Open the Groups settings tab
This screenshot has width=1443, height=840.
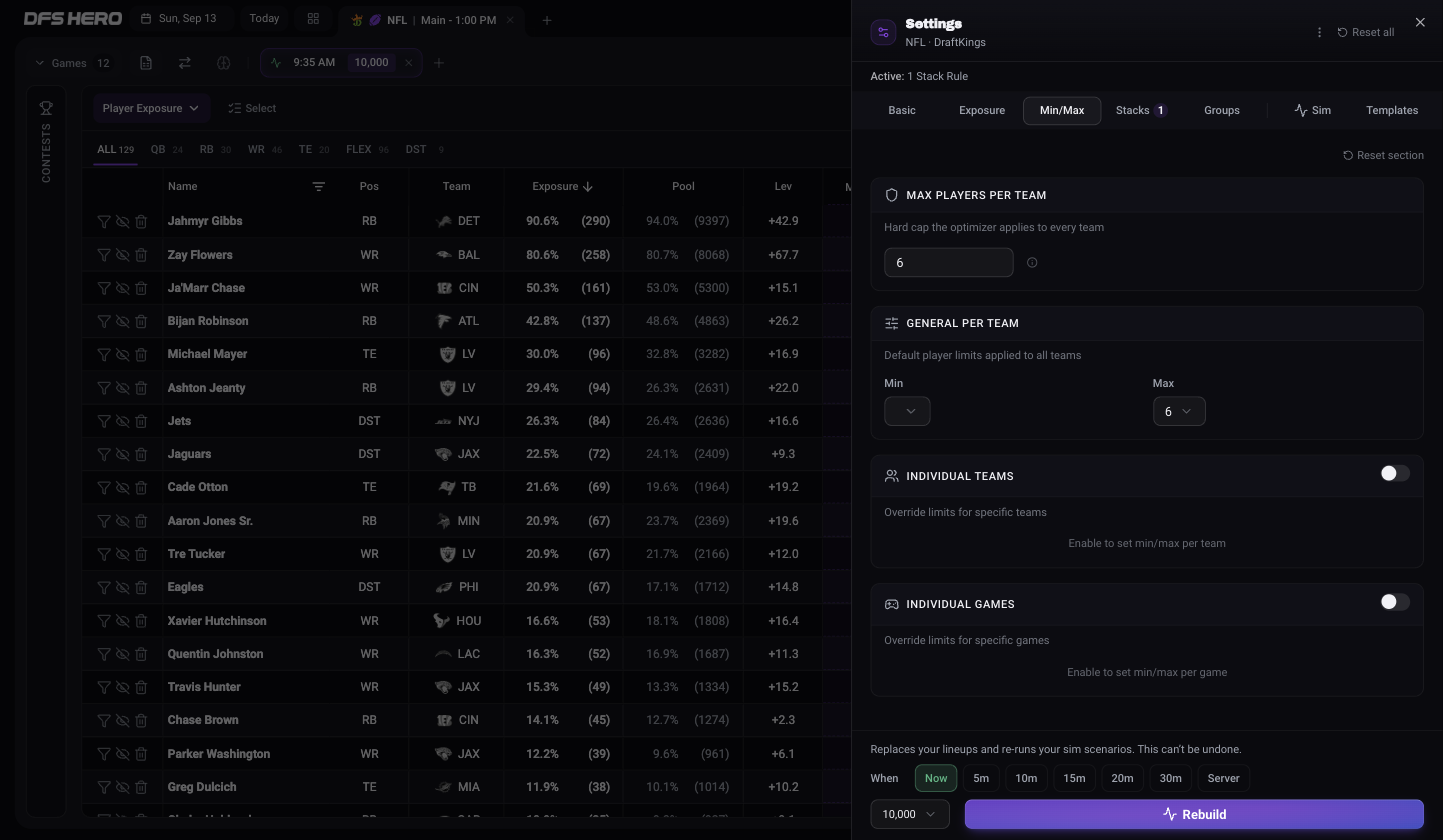tap(1222, 110)
